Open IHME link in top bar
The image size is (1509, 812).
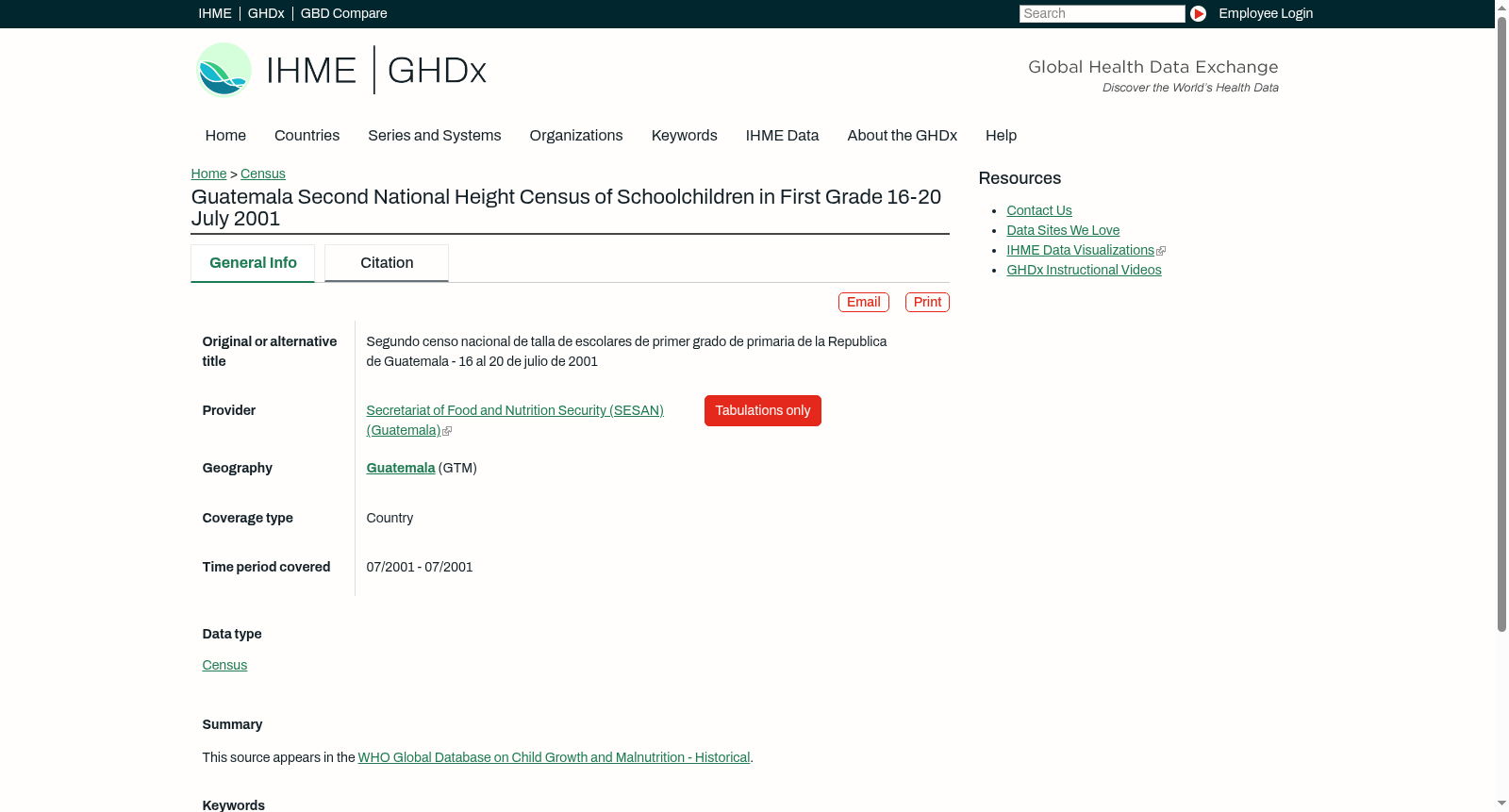215,13
